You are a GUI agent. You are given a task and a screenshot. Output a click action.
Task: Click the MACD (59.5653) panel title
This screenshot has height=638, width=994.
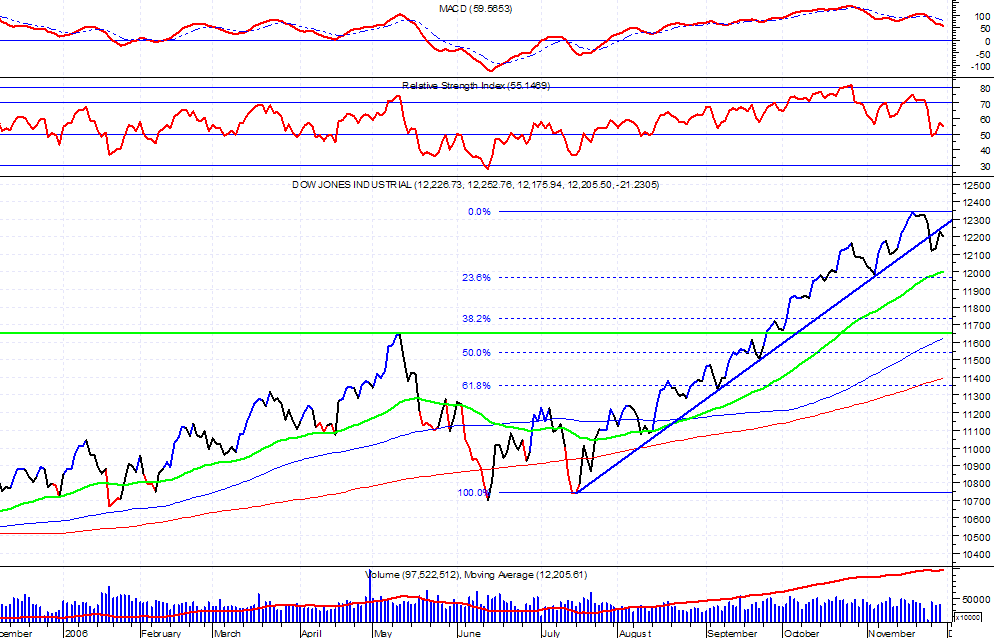click(x=475, y=9)
